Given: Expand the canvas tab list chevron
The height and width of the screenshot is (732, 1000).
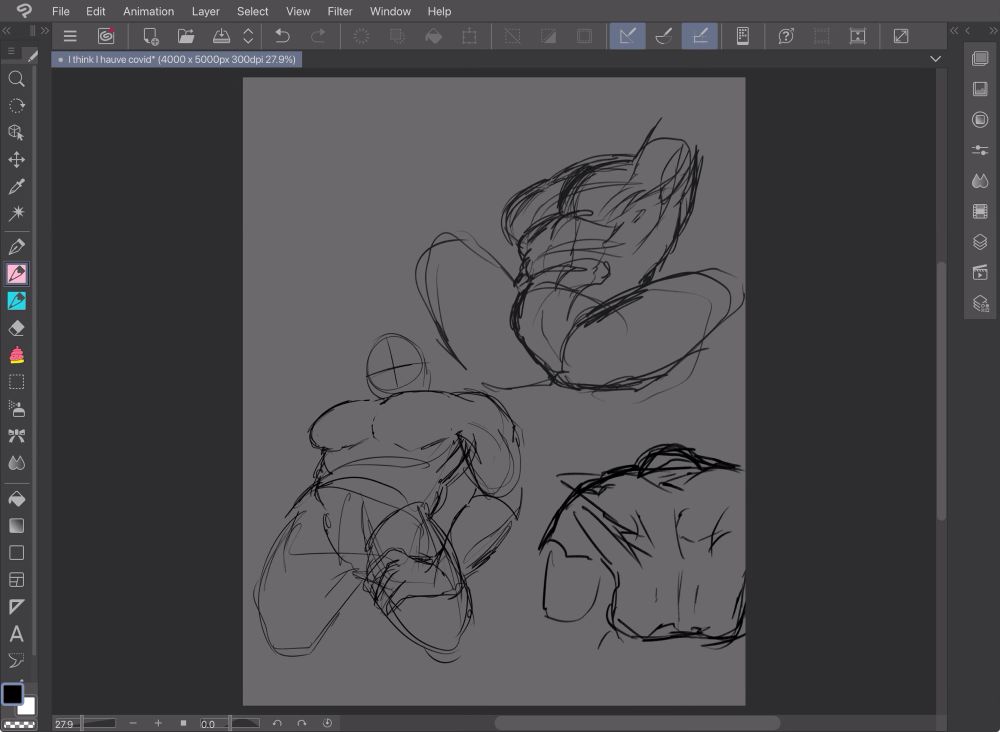Looking at the screenshot, I should [x=935, y=59].
